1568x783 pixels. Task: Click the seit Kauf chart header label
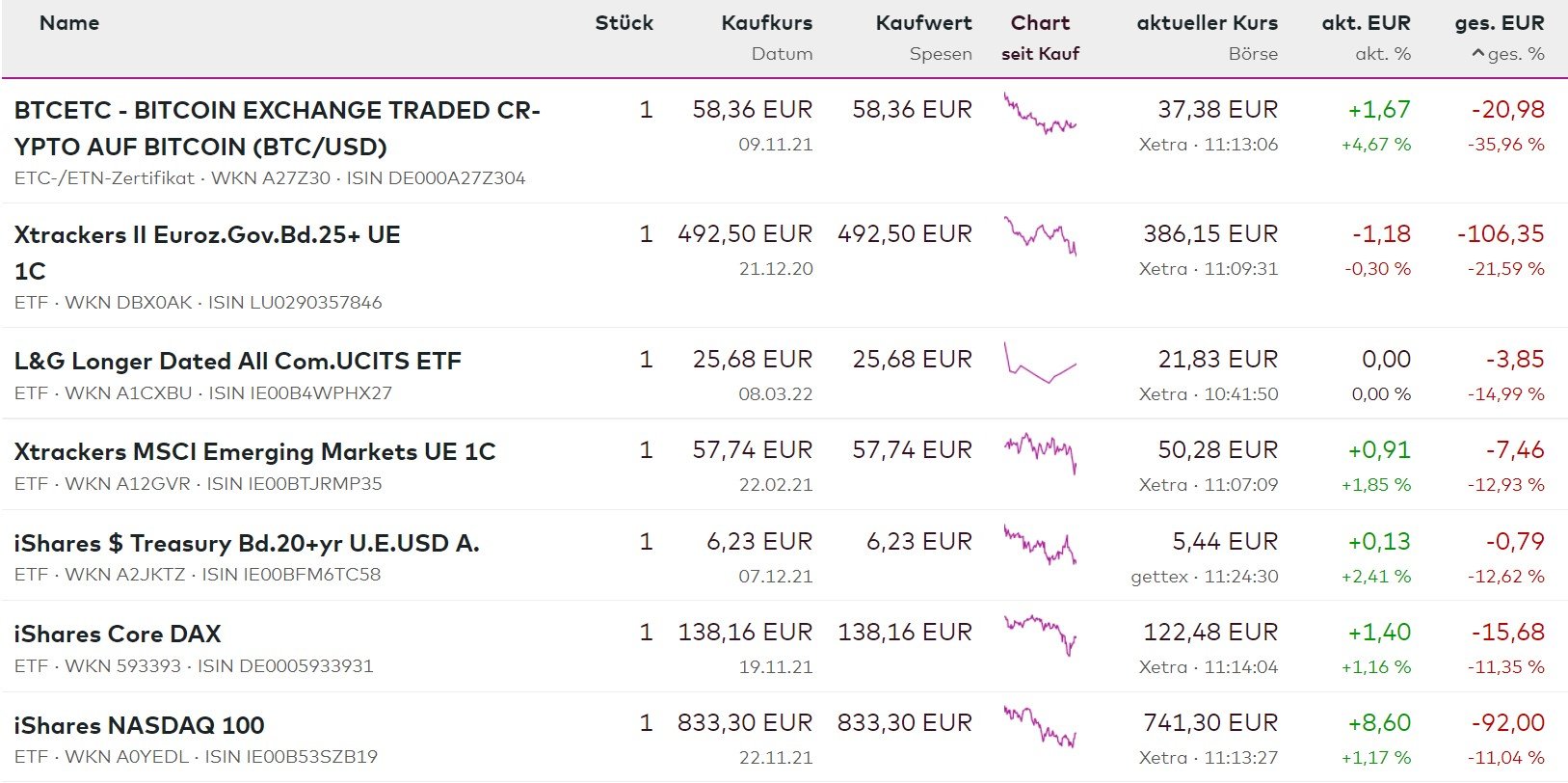click(x=1040, y=54)
